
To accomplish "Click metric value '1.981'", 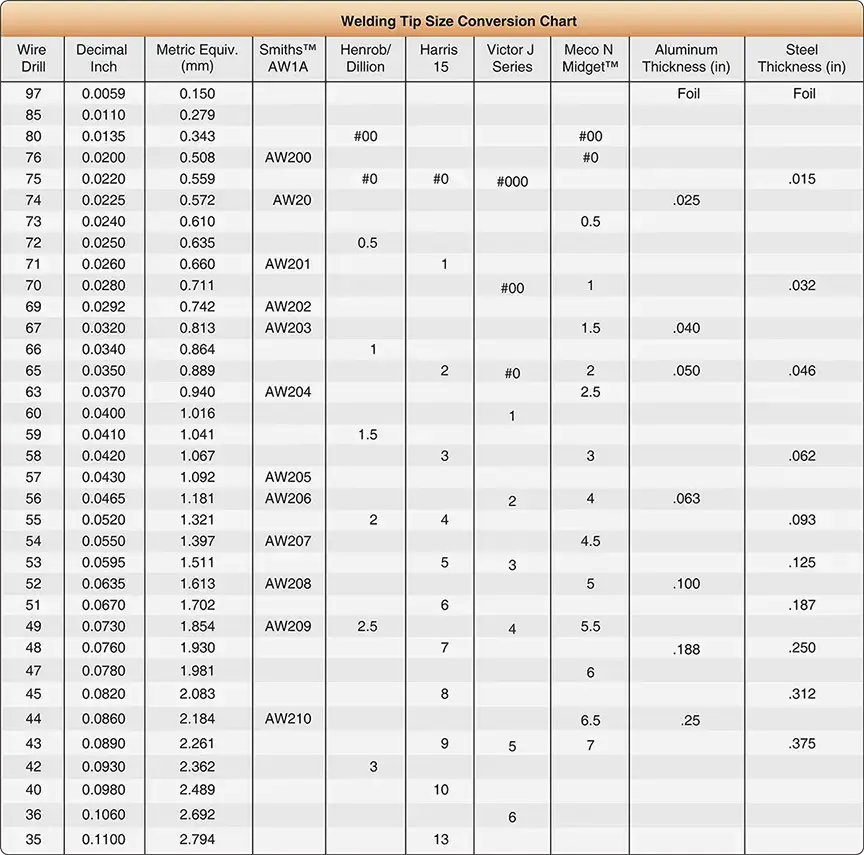I will coord(197,671).
